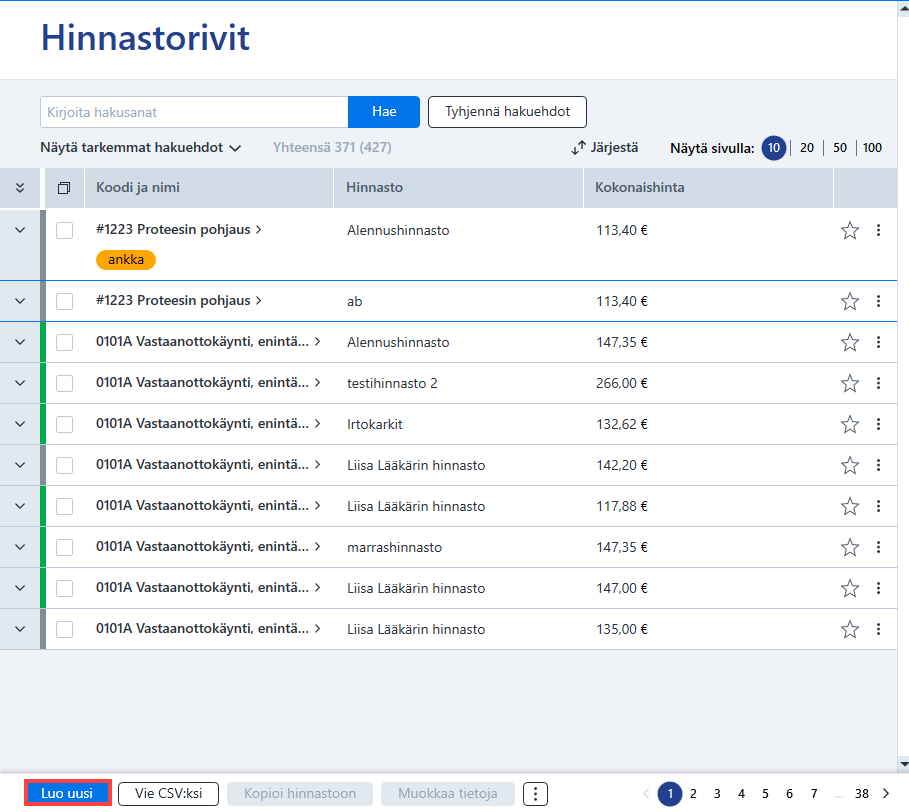Expand the row priced 135,00 €
Viewport: 909px width, 812px height.
click(20, 629)
